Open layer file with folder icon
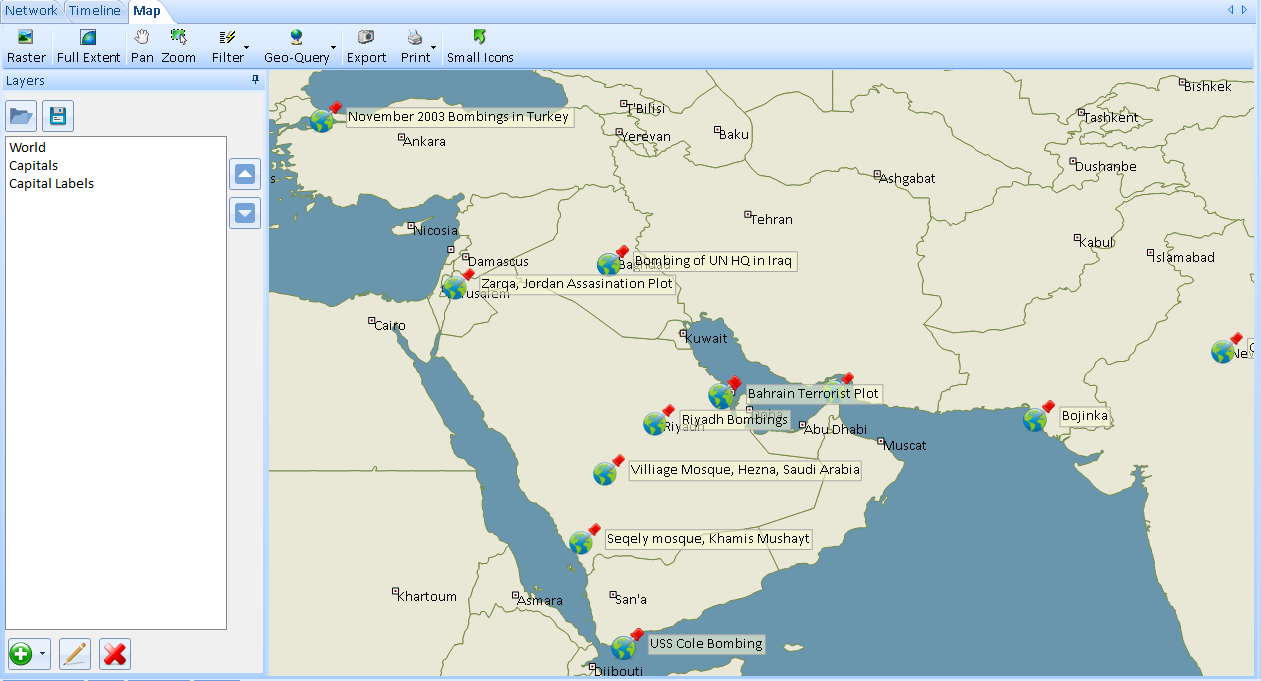 [x=21, y=116]
